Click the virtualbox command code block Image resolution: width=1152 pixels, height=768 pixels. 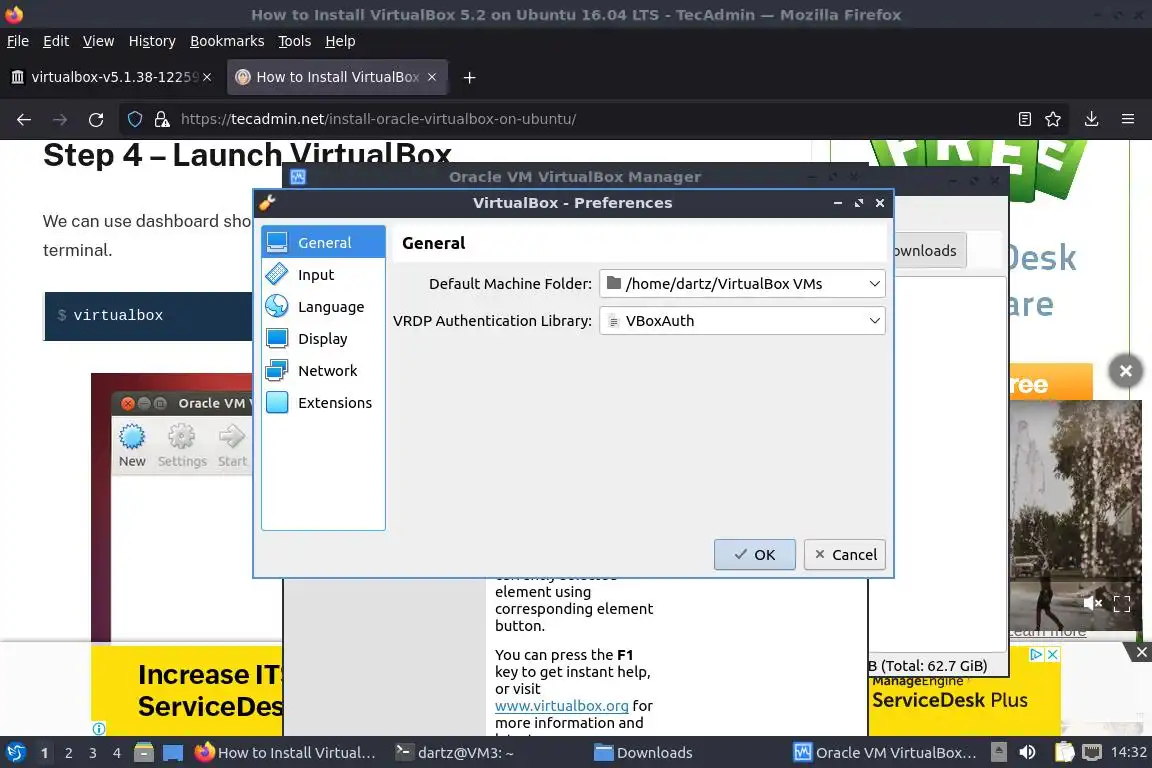point(148,316)
